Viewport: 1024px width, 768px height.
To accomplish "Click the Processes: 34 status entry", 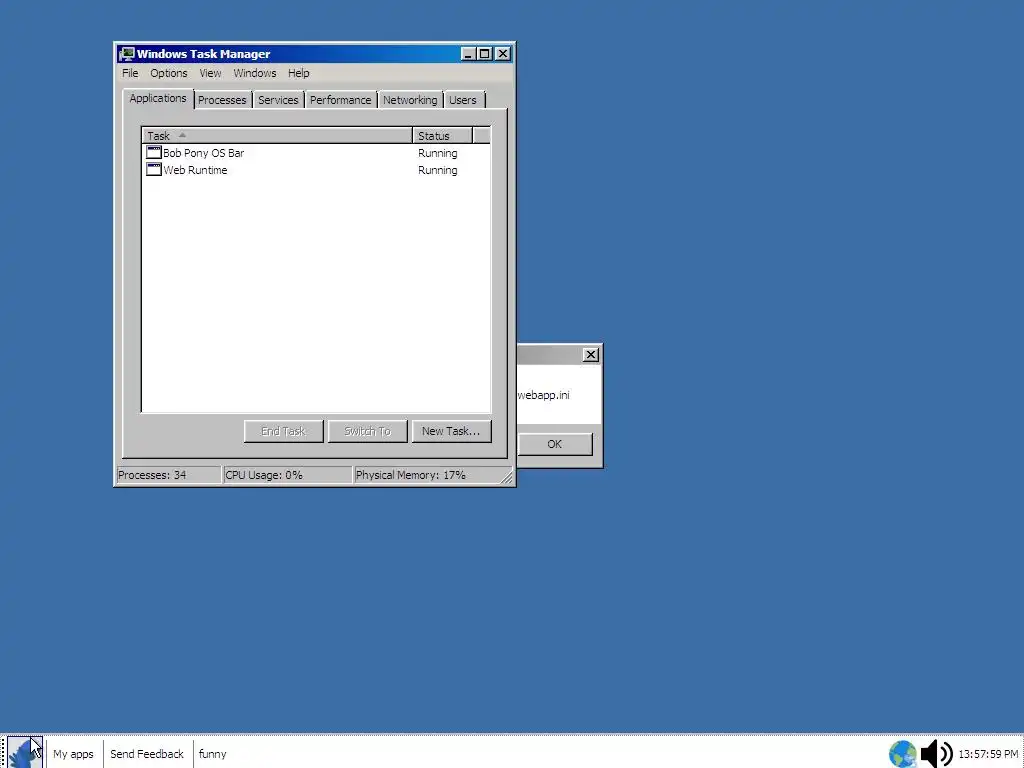I will click(168, 475).
